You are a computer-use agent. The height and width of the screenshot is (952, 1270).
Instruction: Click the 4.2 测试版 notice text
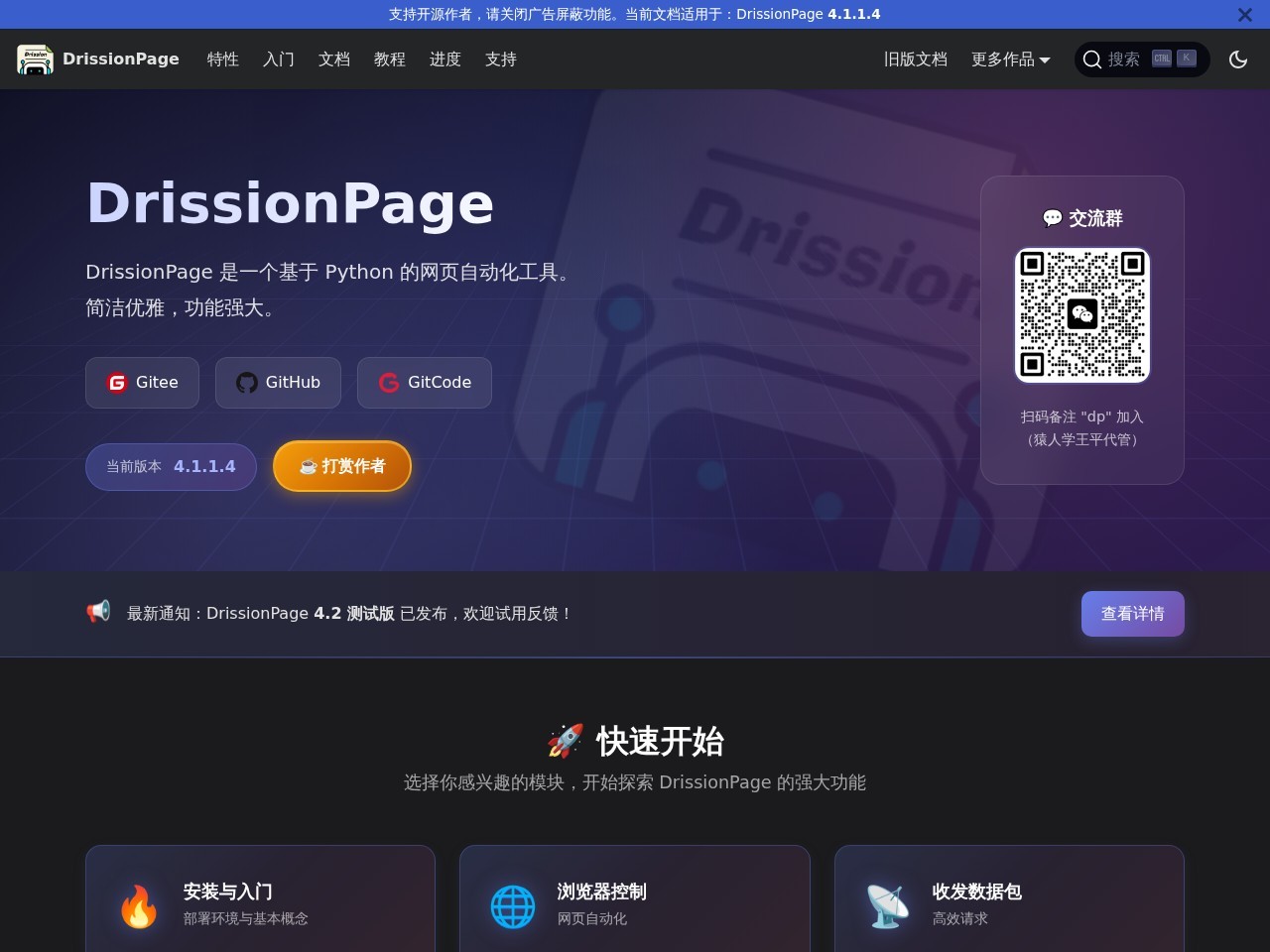coord(354,614)
